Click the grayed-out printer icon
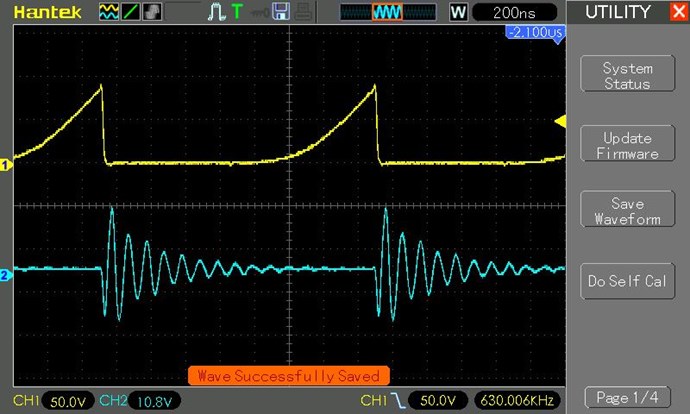The image size is (690, 414). pos(304,12)
